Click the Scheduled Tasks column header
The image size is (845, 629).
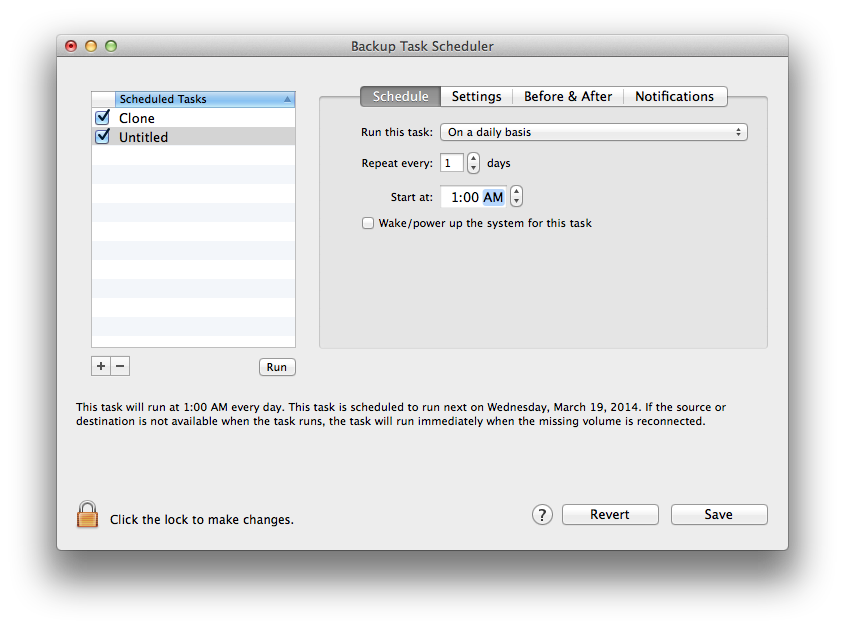pyautogui.click(x=205, y=99)
